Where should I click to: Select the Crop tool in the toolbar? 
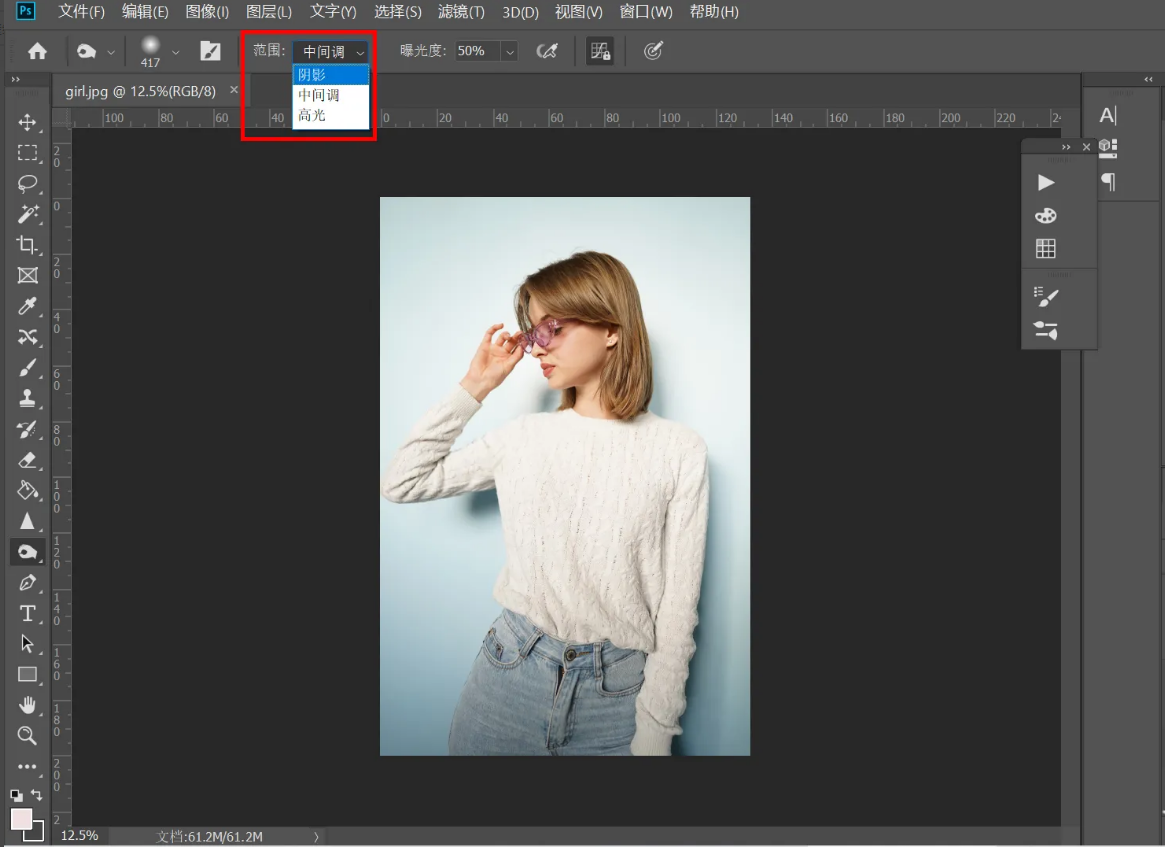point(27,245)
